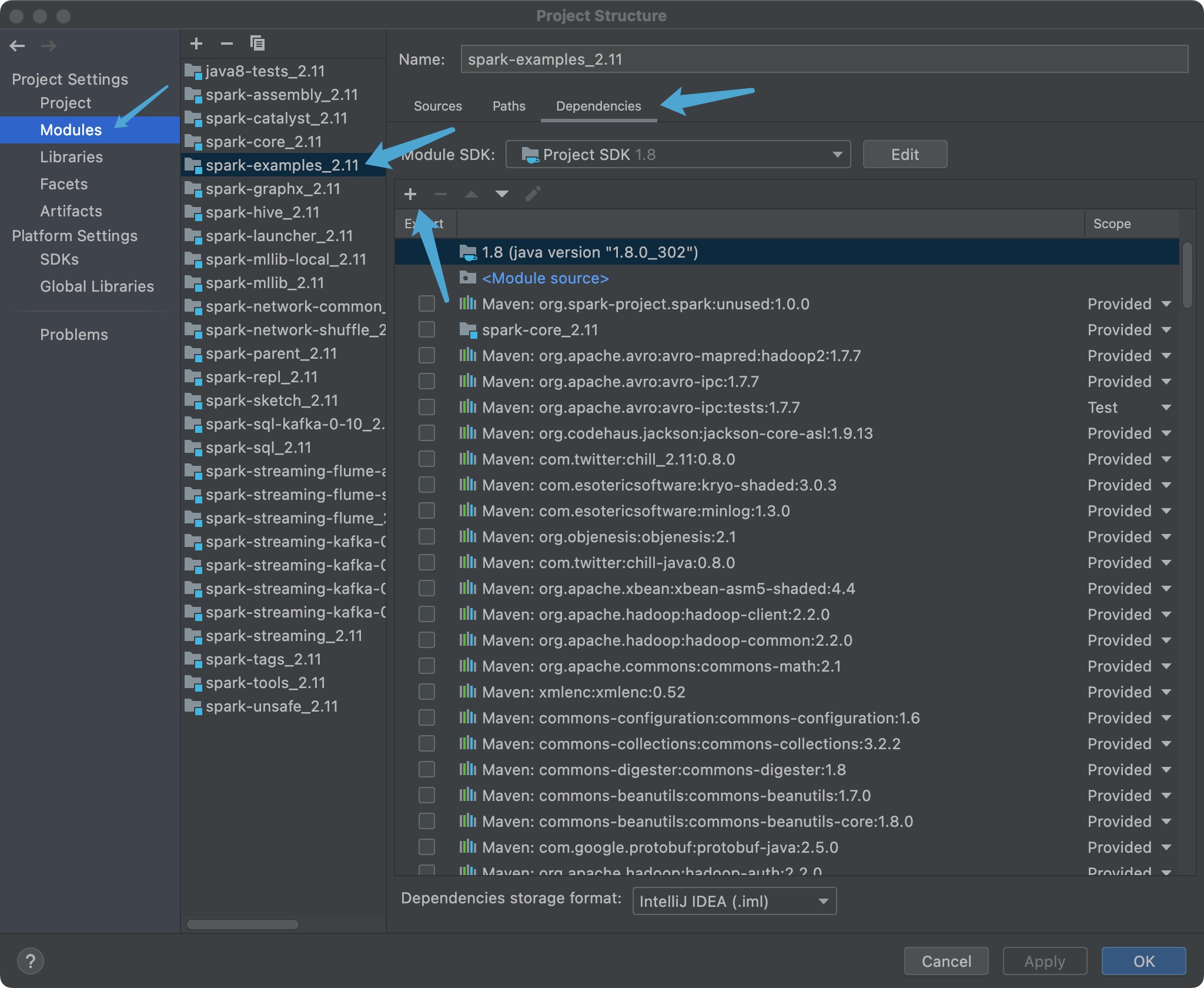Click library icon of xmlenc:xmlenc:0.52
The width and height of the screenshot is (1204, 988).
tap(468, 692)
